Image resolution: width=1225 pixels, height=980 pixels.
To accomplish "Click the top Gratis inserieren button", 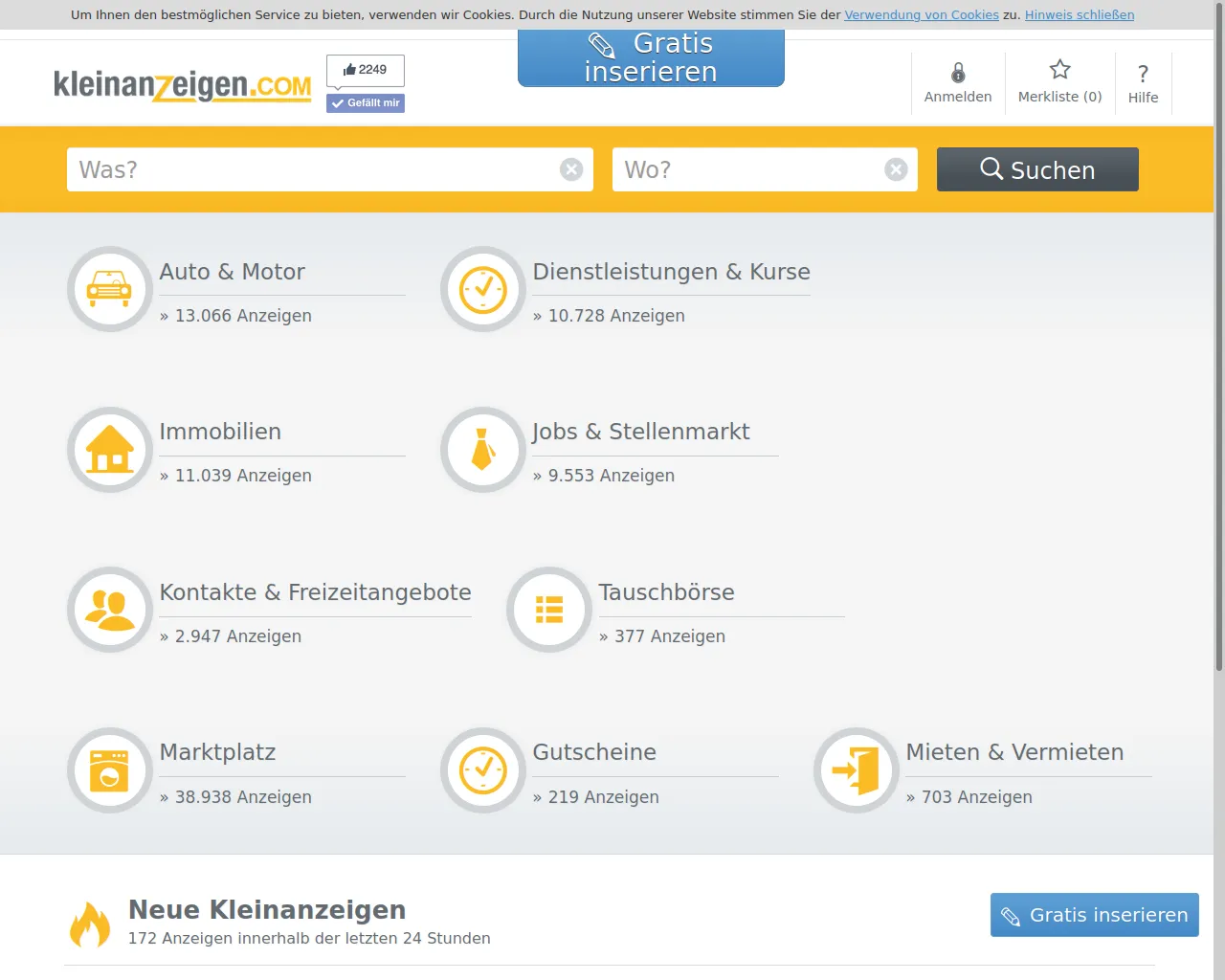I will click(x=651, y=57).
